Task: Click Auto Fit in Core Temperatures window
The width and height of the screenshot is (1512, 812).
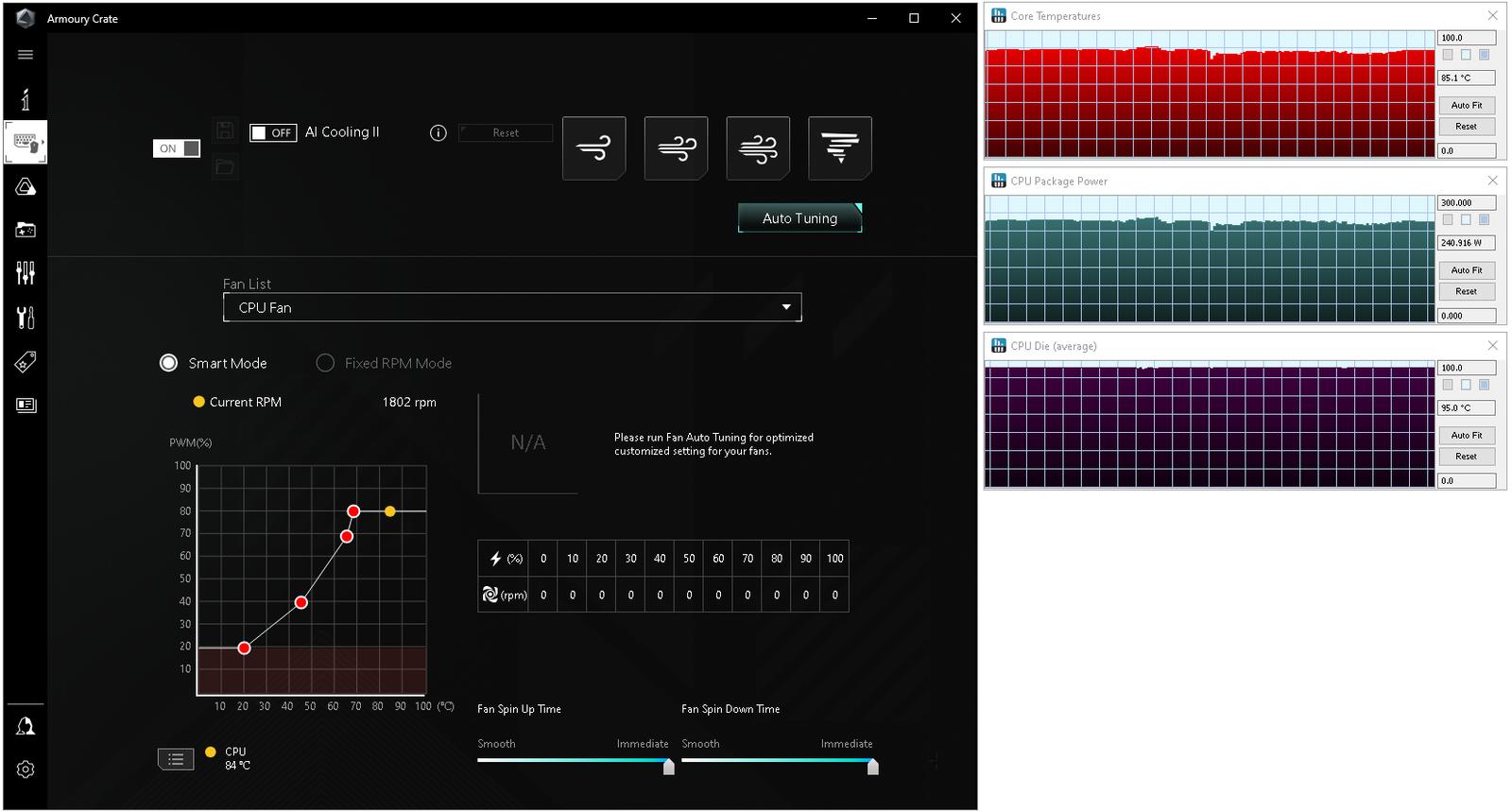Action: (x=1467, y=105)
